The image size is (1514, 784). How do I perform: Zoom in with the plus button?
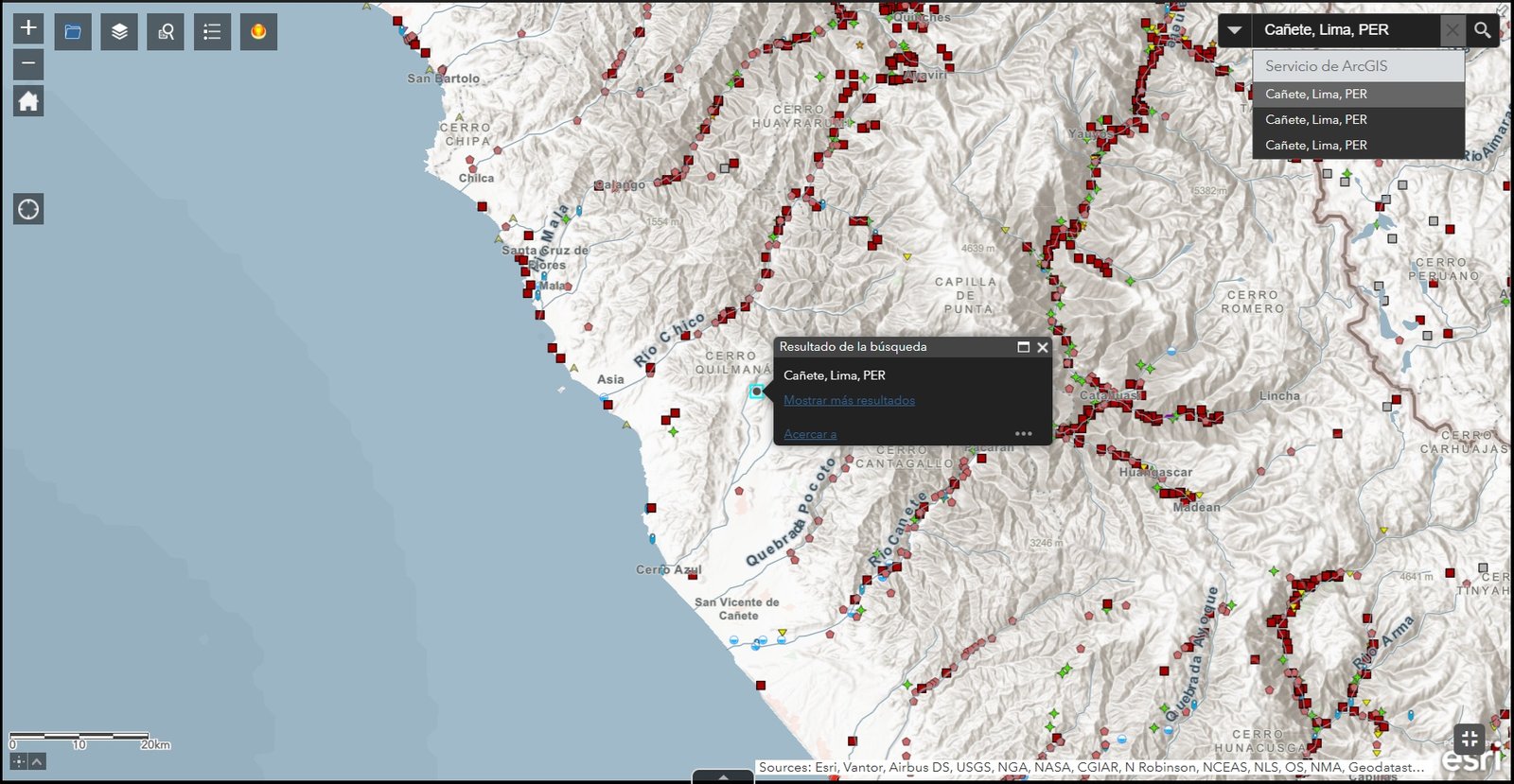[x=28, y=28]
